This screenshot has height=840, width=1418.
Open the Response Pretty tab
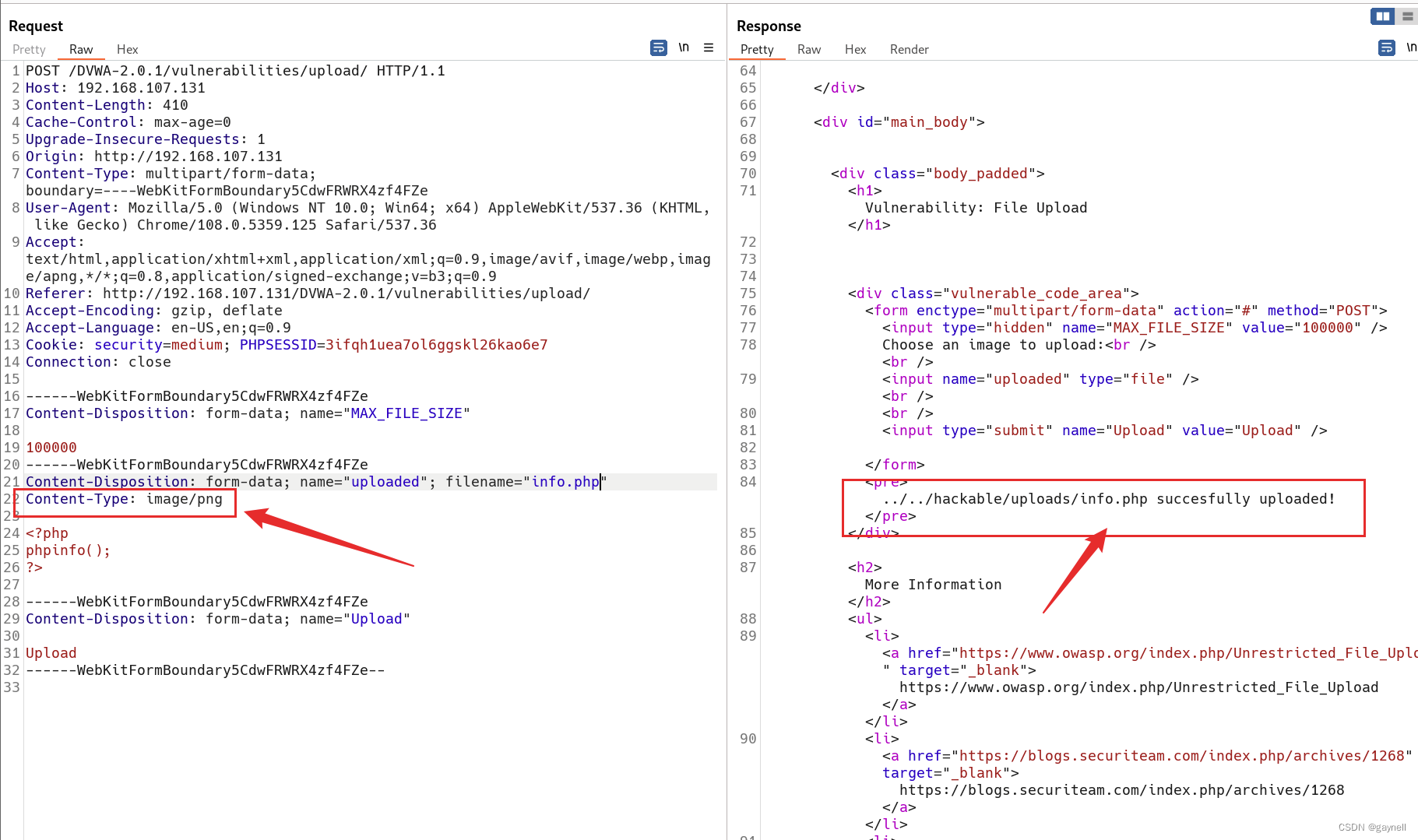[x=757, y=49]
